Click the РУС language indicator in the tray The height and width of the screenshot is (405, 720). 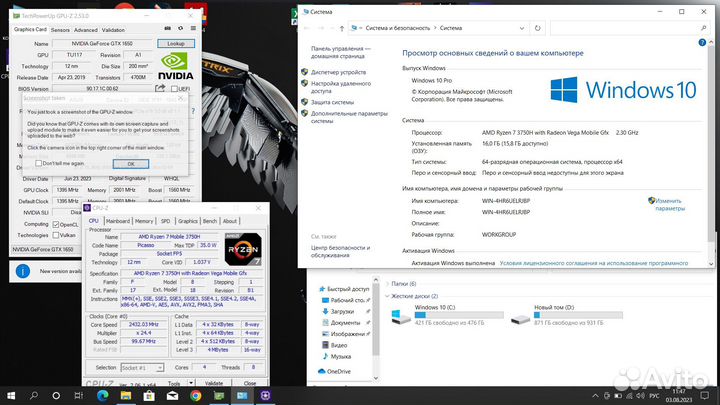coord(654,395)
